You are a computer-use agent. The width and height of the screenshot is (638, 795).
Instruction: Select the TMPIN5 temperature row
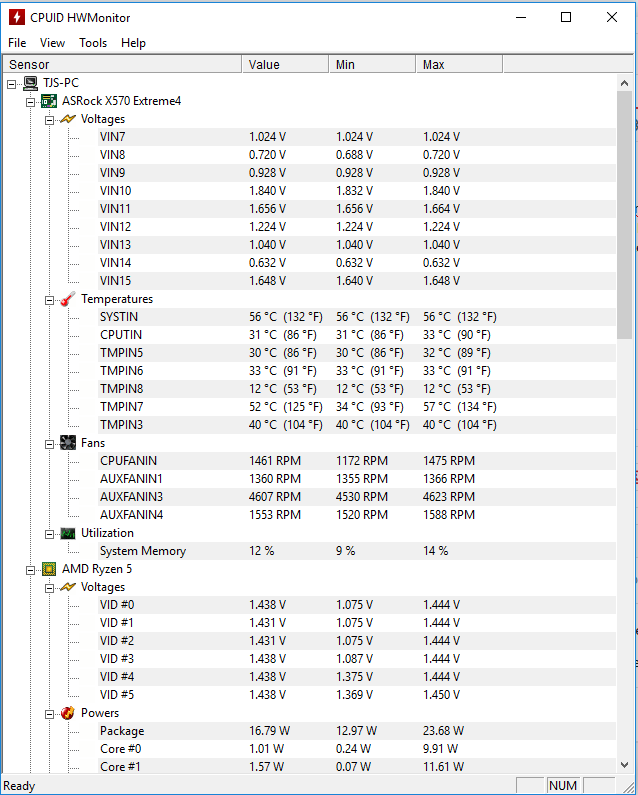[x=357, y=353]
